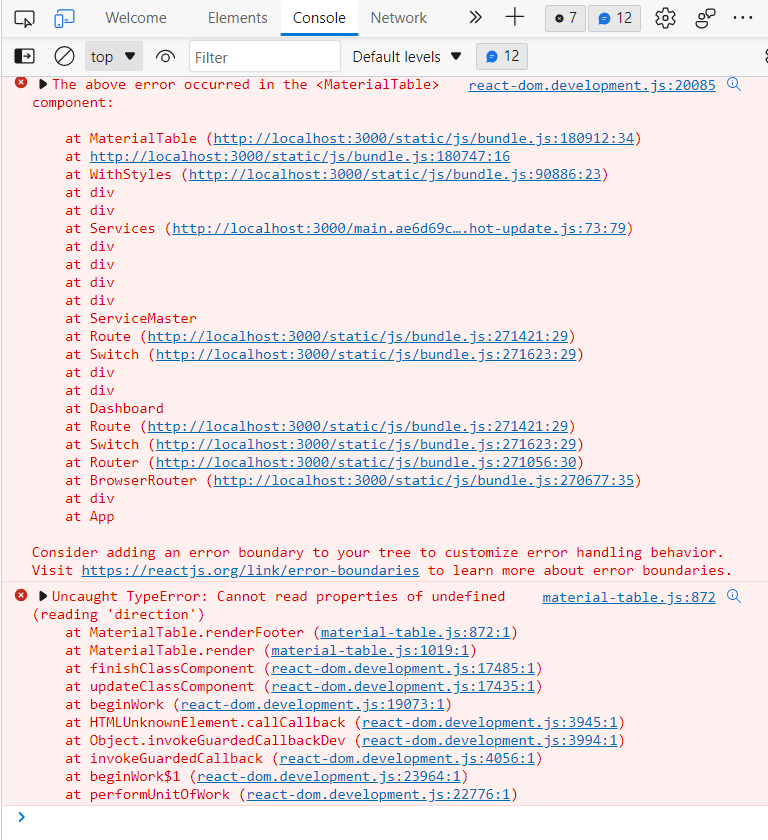Clear the console with the ban icon

point(64,56)
